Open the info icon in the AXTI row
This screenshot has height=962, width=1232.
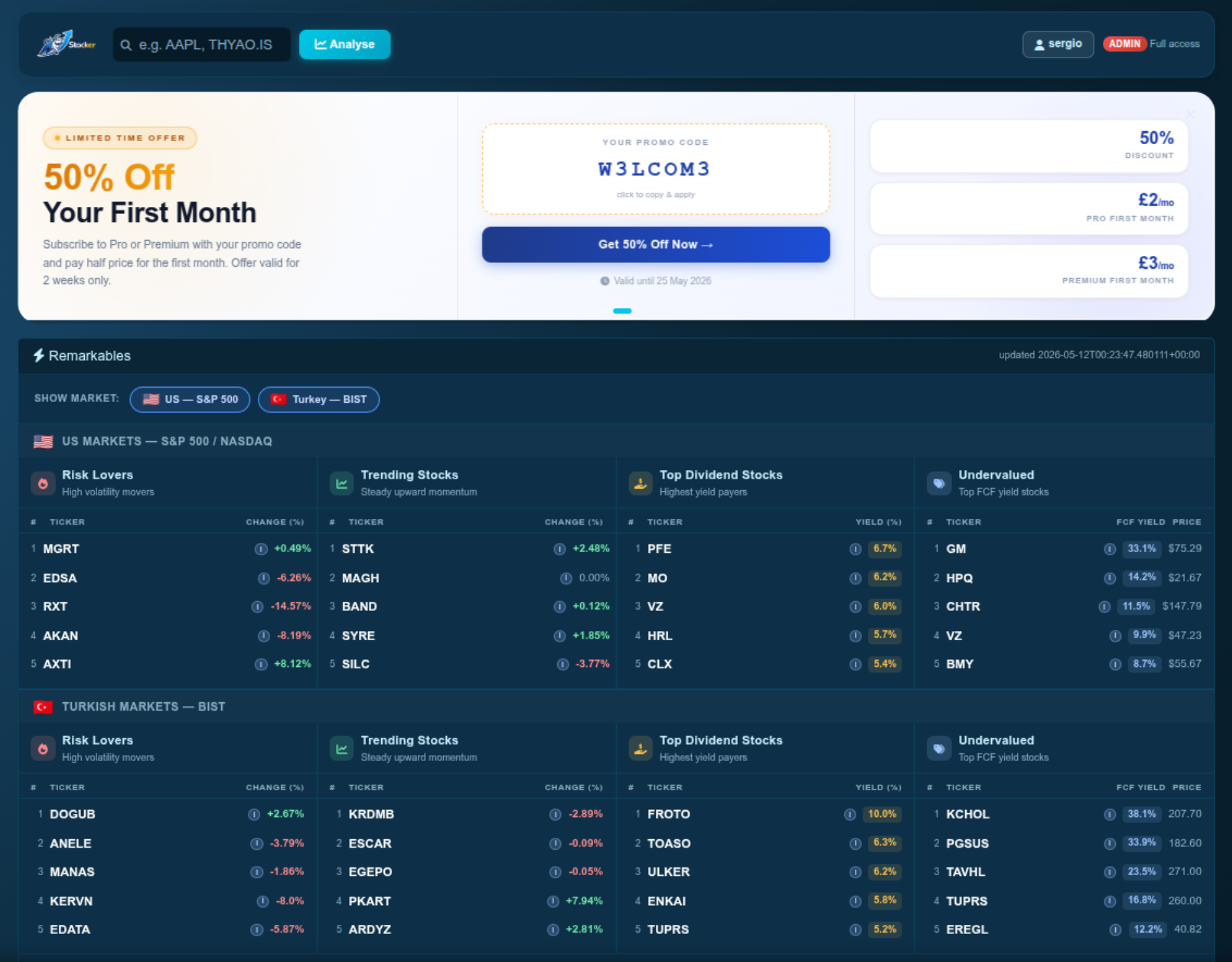click(261, 664)
